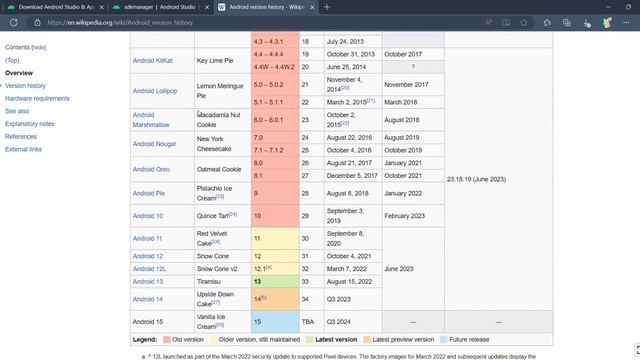This screenshot has width=640, height=360.
Task: Click February 2023 support date cell
Action: coord(413,216)
